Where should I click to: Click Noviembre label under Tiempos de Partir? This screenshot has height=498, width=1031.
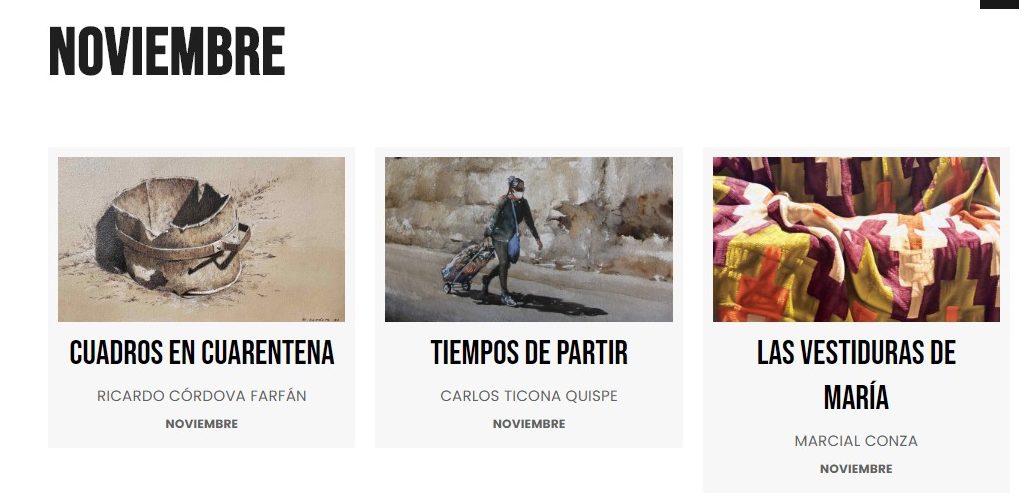[x=529, y=424]
